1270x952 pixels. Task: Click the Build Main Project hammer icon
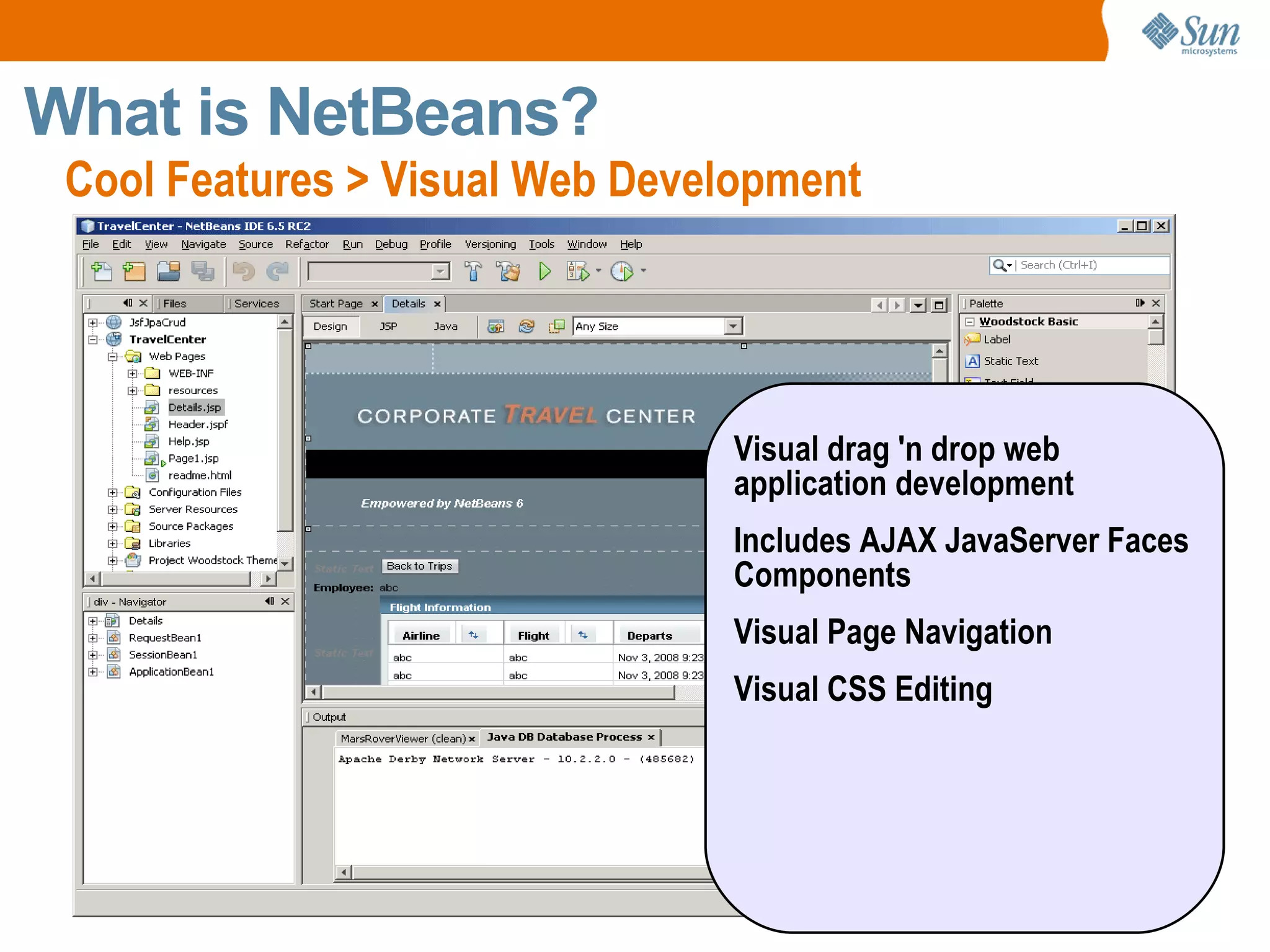473,271
